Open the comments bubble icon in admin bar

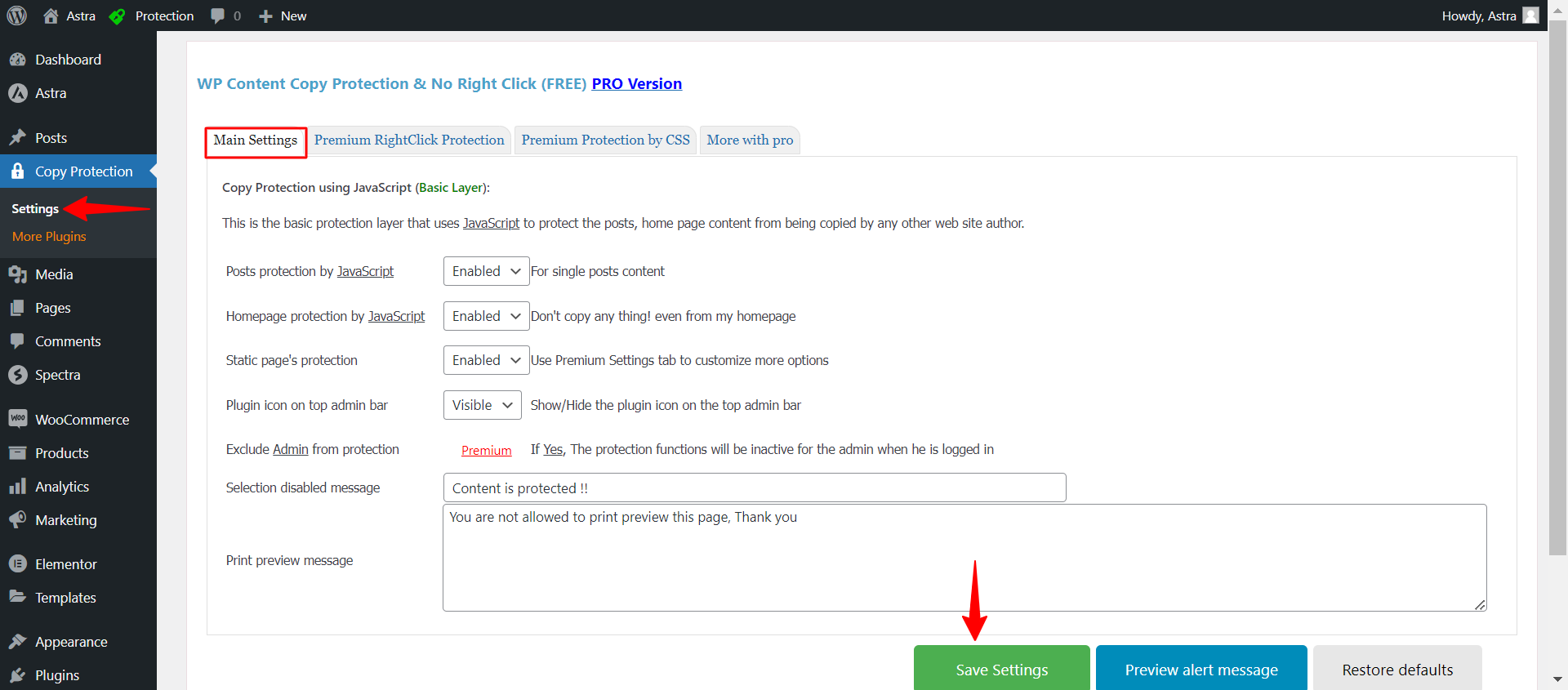pyautogui.click(x=217, y=16)
